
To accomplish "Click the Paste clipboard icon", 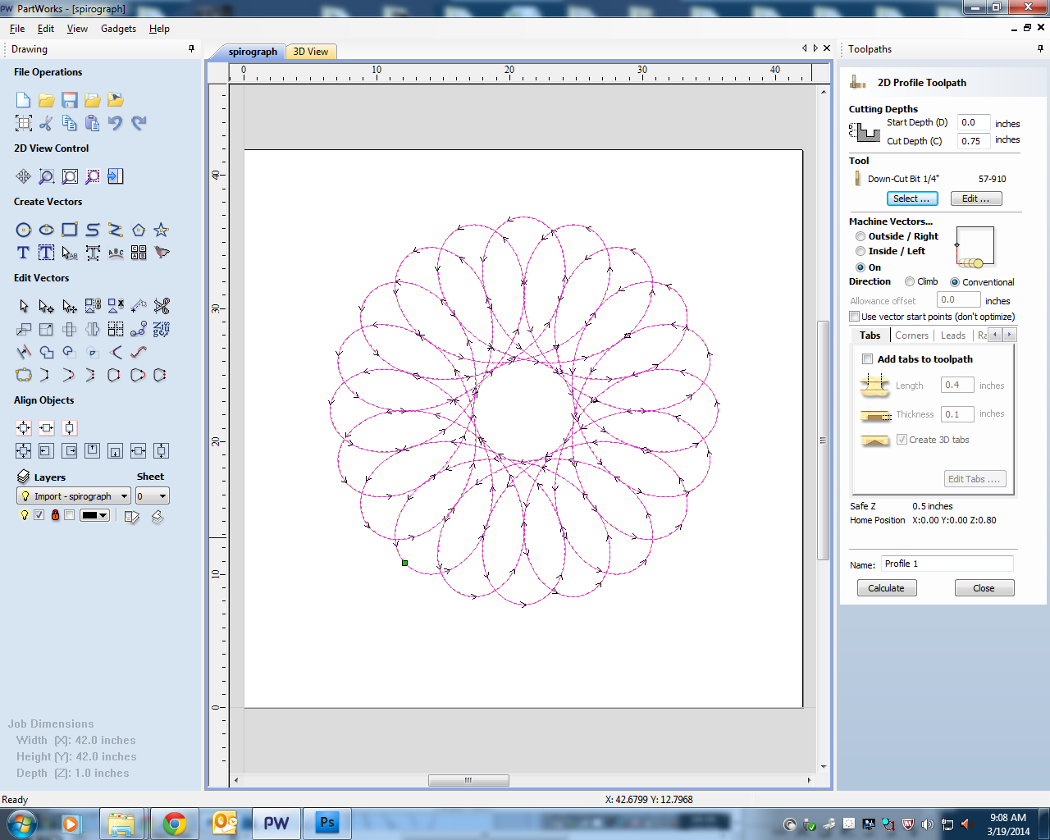I will [x=92, y=123].
